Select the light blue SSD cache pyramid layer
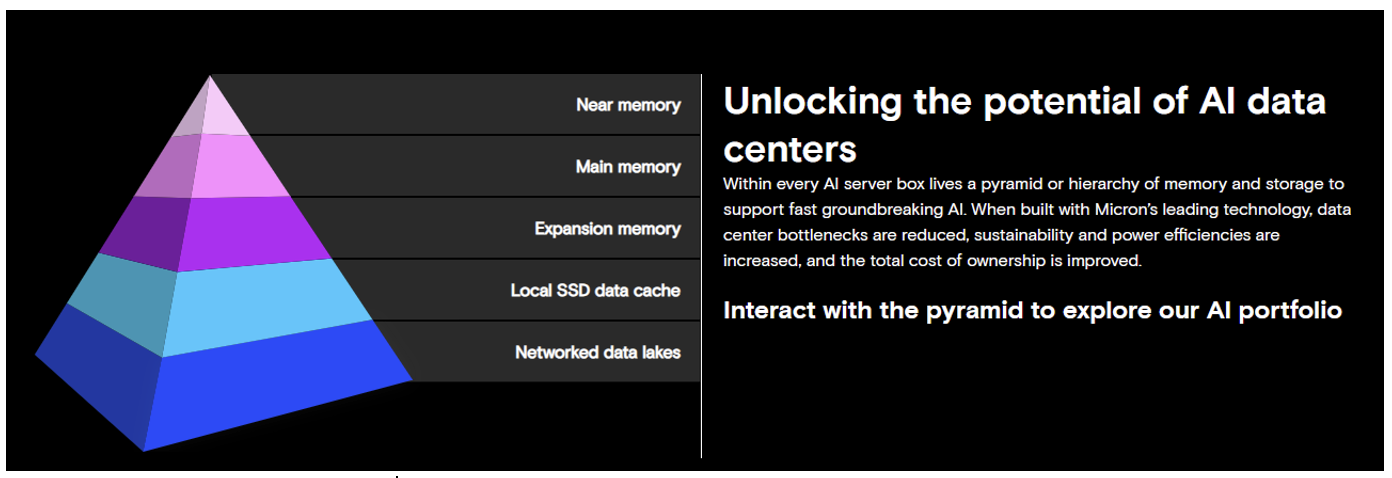 [267, 305]
